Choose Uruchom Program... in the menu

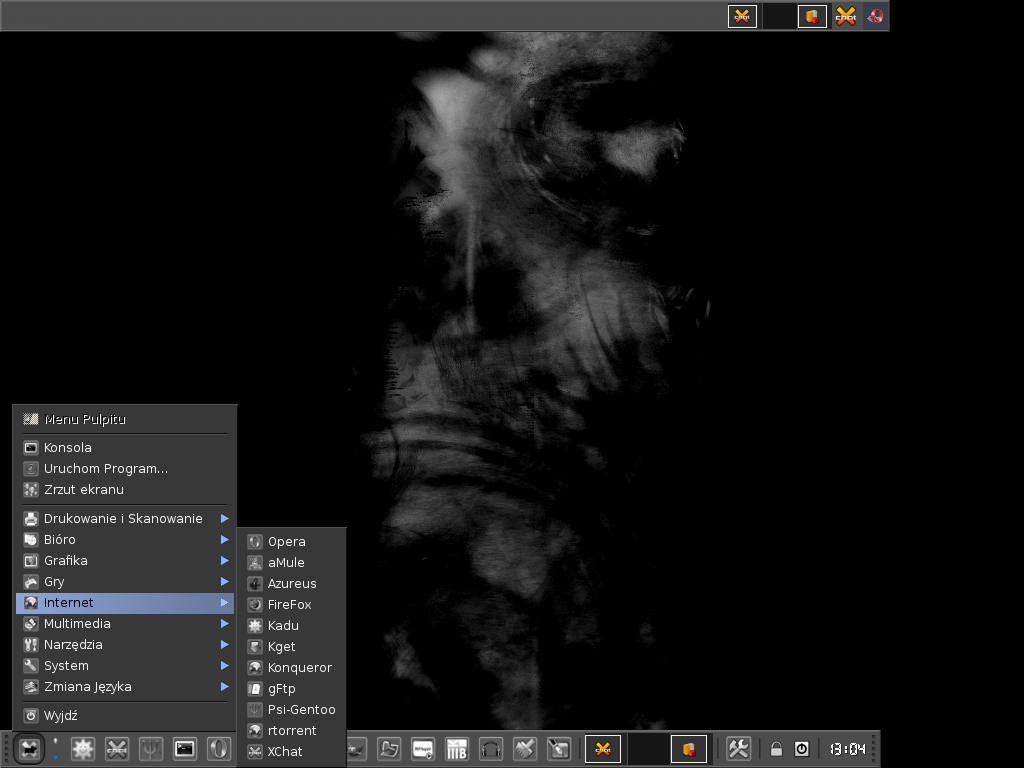coord(125,468)
